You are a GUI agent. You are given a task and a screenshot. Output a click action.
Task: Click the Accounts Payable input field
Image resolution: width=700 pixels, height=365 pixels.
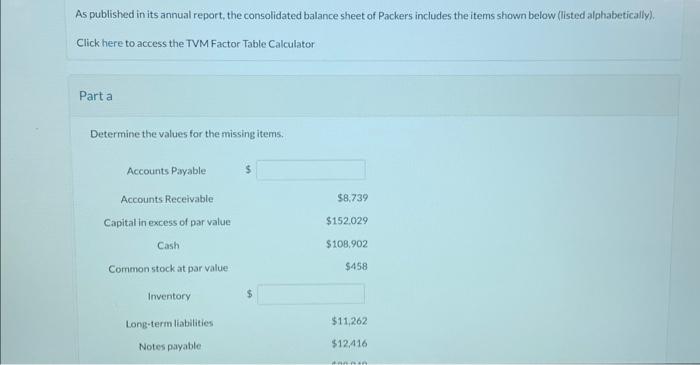pos(311,170)
